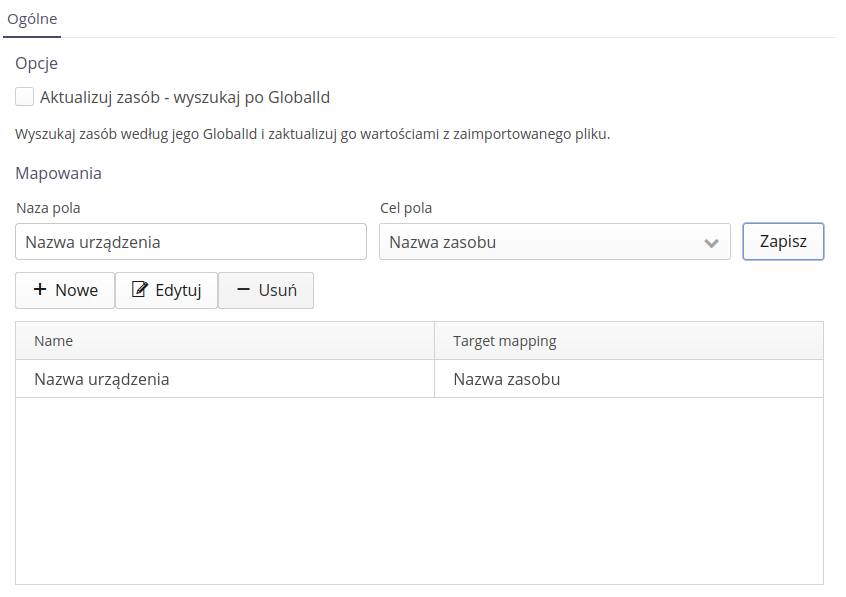846x597 pixels.
Task: Click the empty area of the mappings table
Action: pyautogui.click(x=419, y=490)
